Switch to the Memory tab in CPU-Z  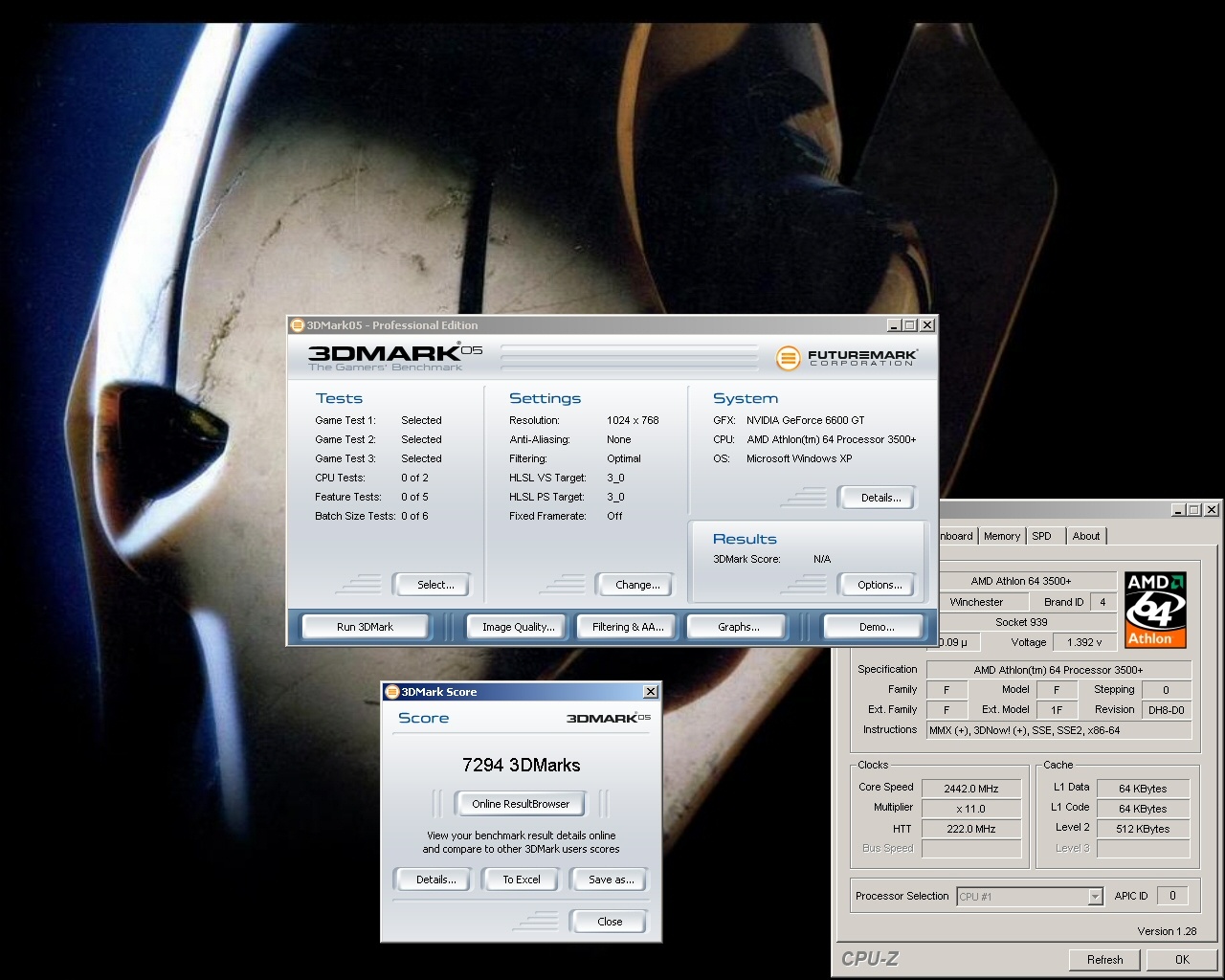point(1002,536)
